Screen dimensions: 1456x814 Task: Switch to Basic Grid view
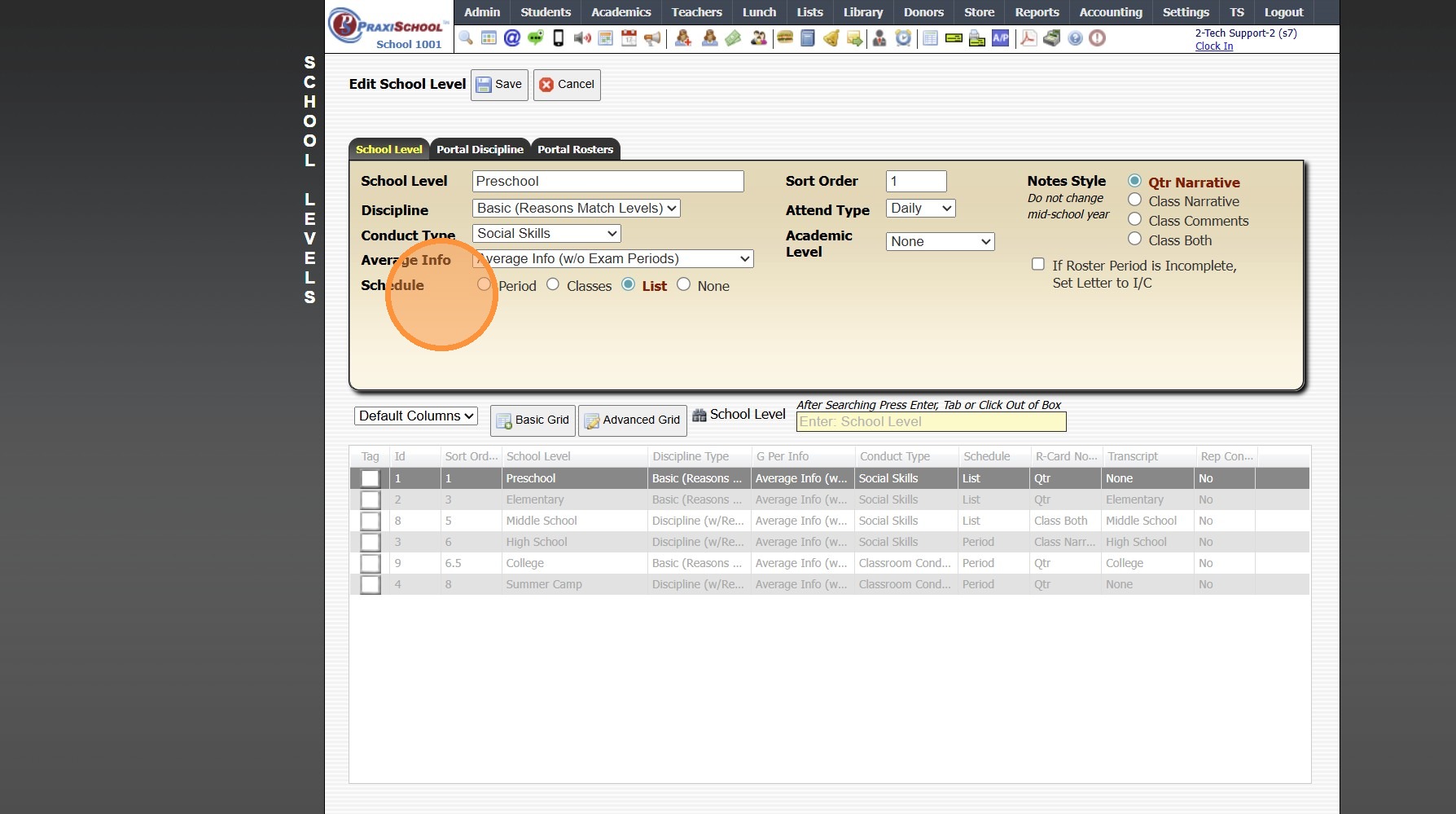533,420
